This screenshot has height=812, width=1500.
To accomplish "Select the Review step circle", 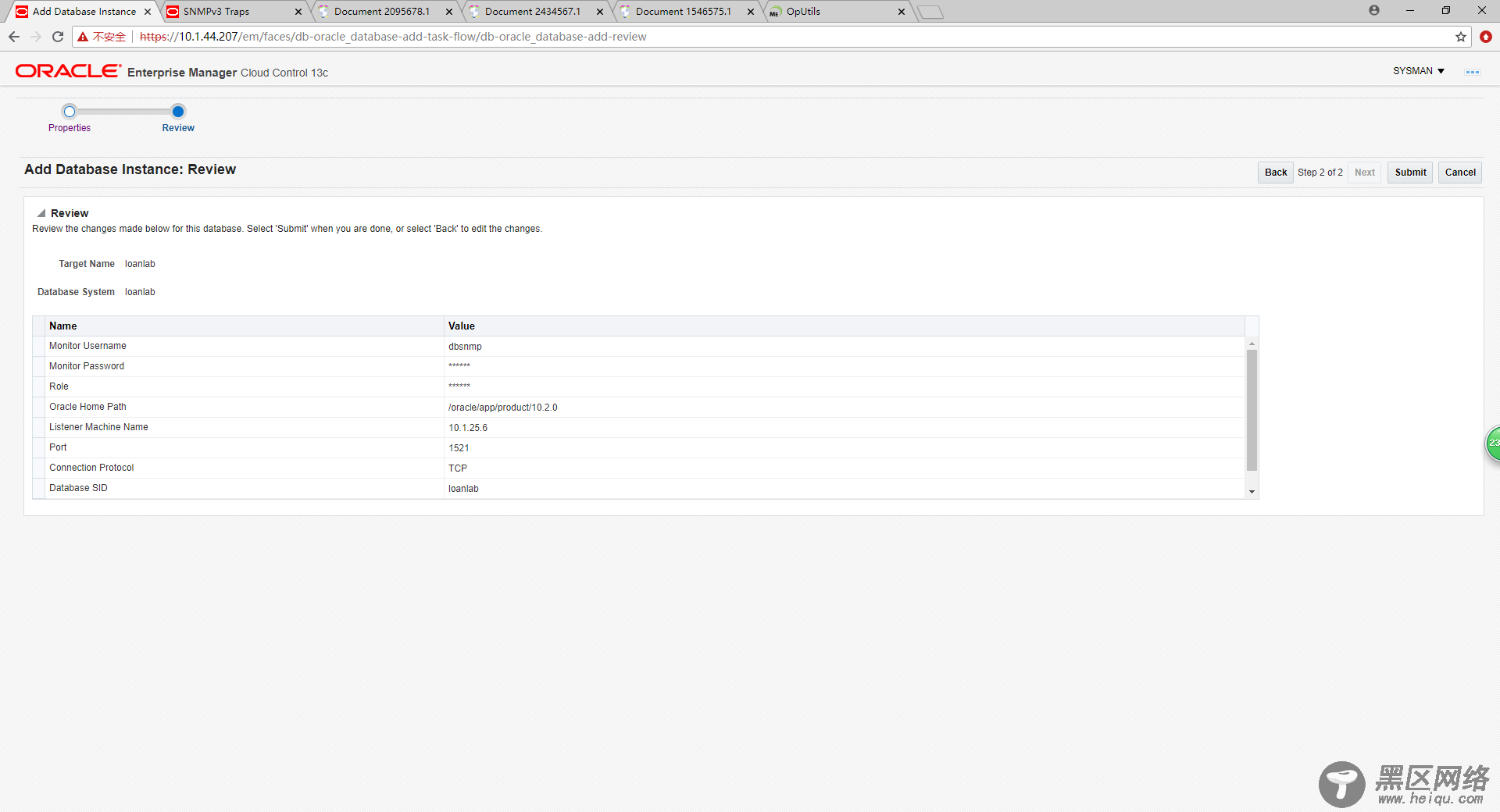I will tap(178, 112).
